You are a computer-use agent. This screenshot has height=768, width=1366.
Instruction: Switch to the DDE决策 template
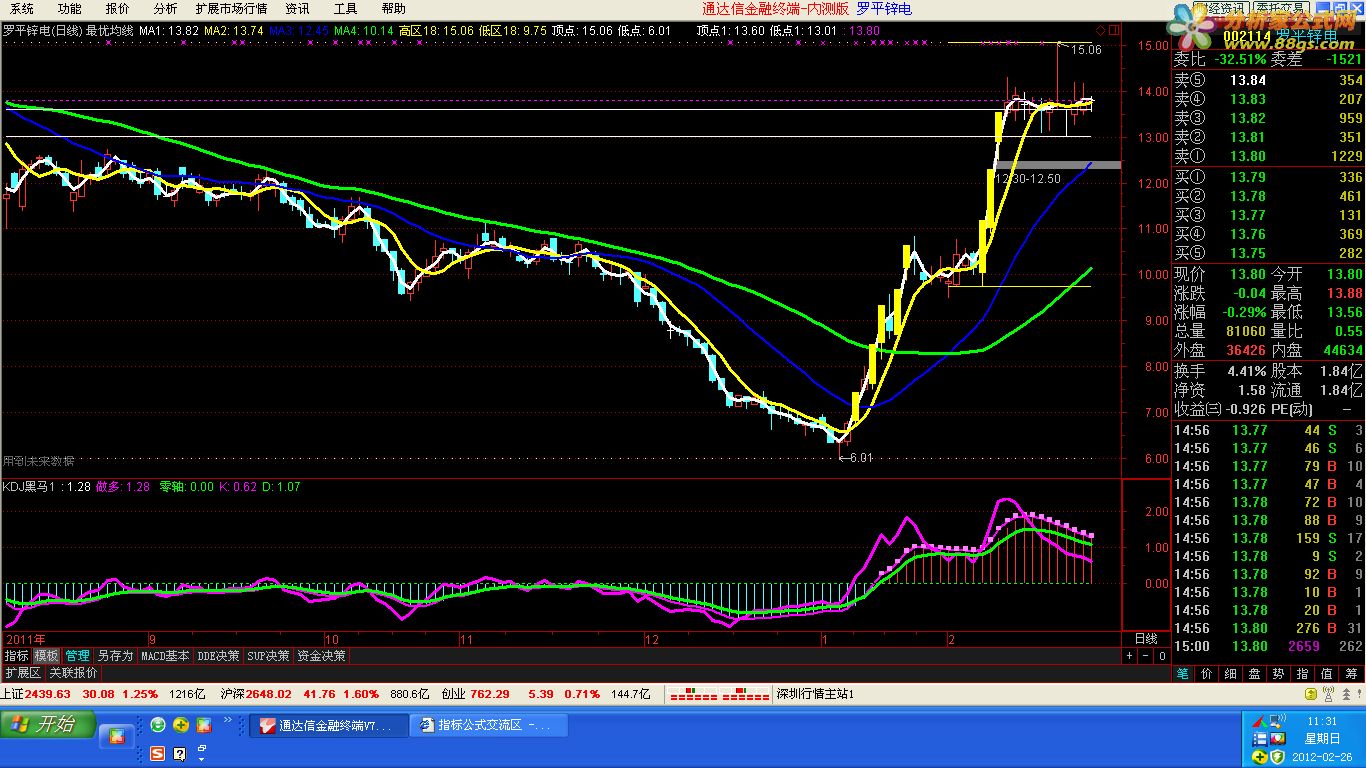point(219,656)
